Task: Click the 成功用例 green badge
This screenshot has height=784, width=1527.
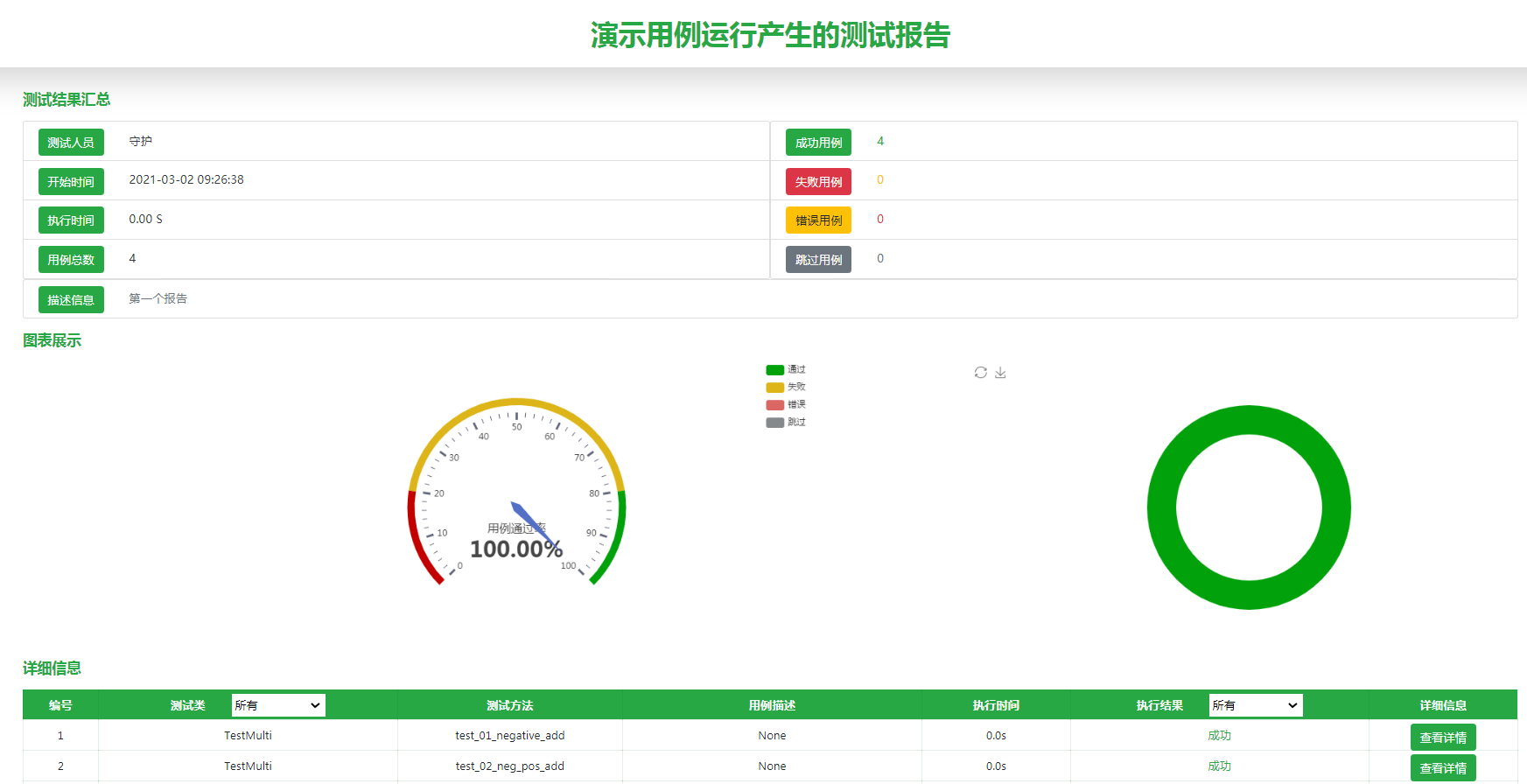Action: [818, 143]
